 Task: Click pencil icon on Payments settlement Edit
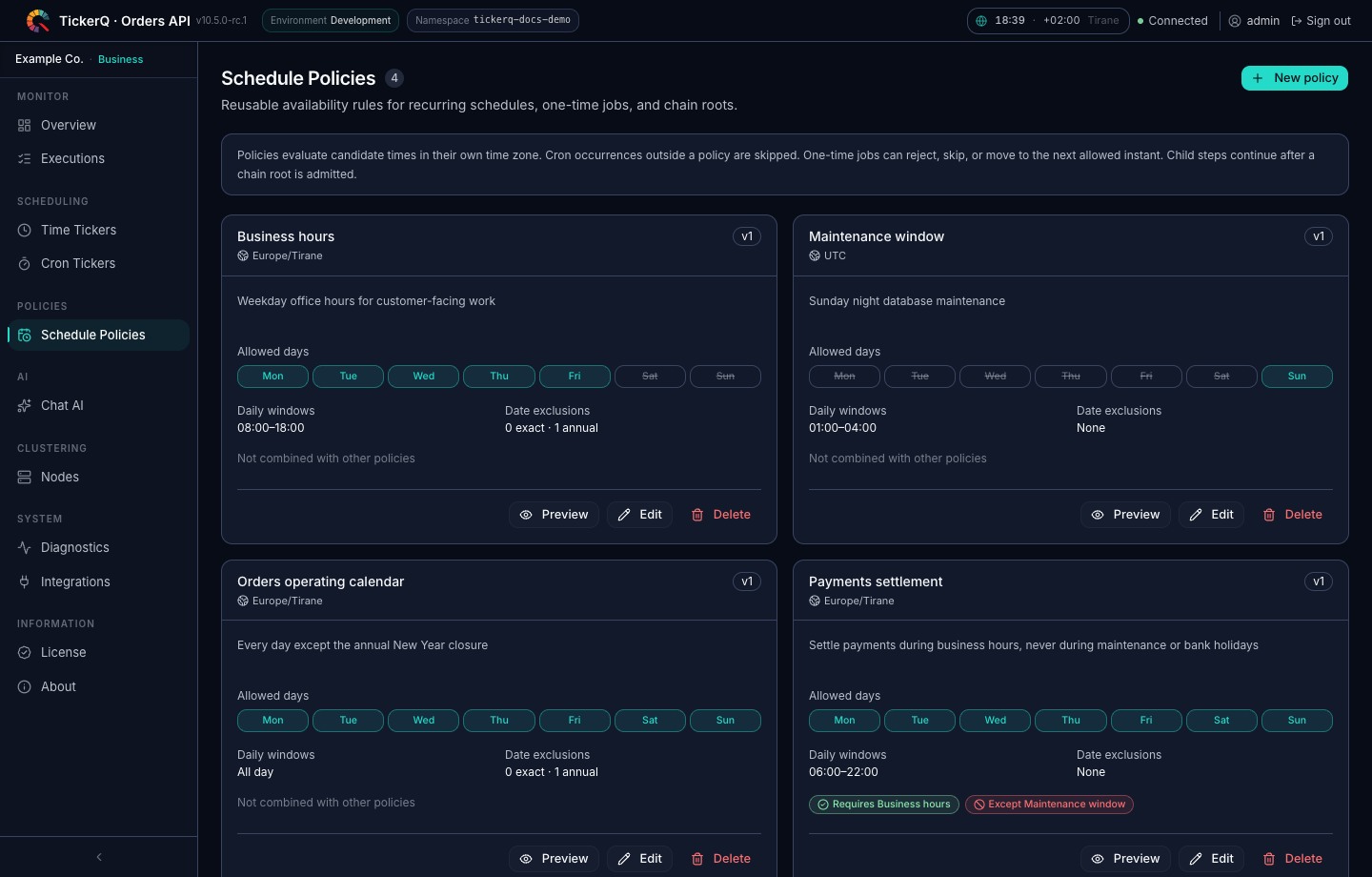point(1196,859)
